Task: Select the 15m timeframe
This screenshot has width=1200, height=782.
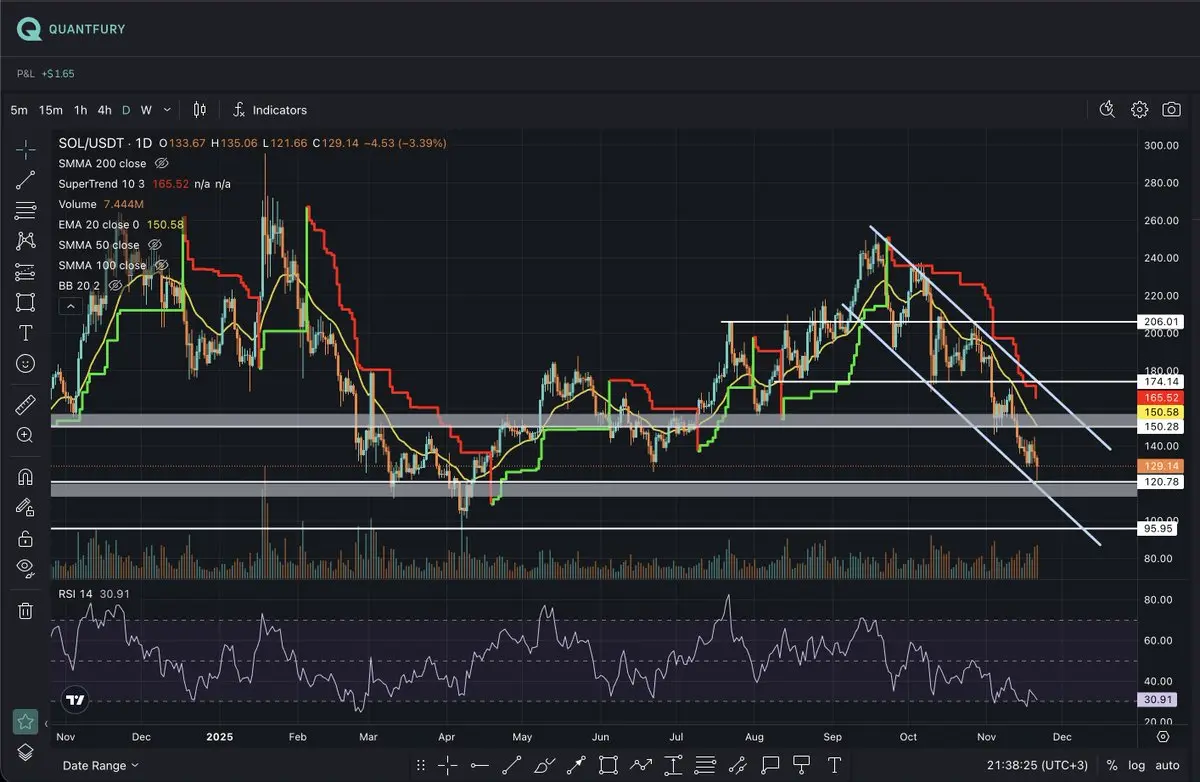Action: point(51,110)
